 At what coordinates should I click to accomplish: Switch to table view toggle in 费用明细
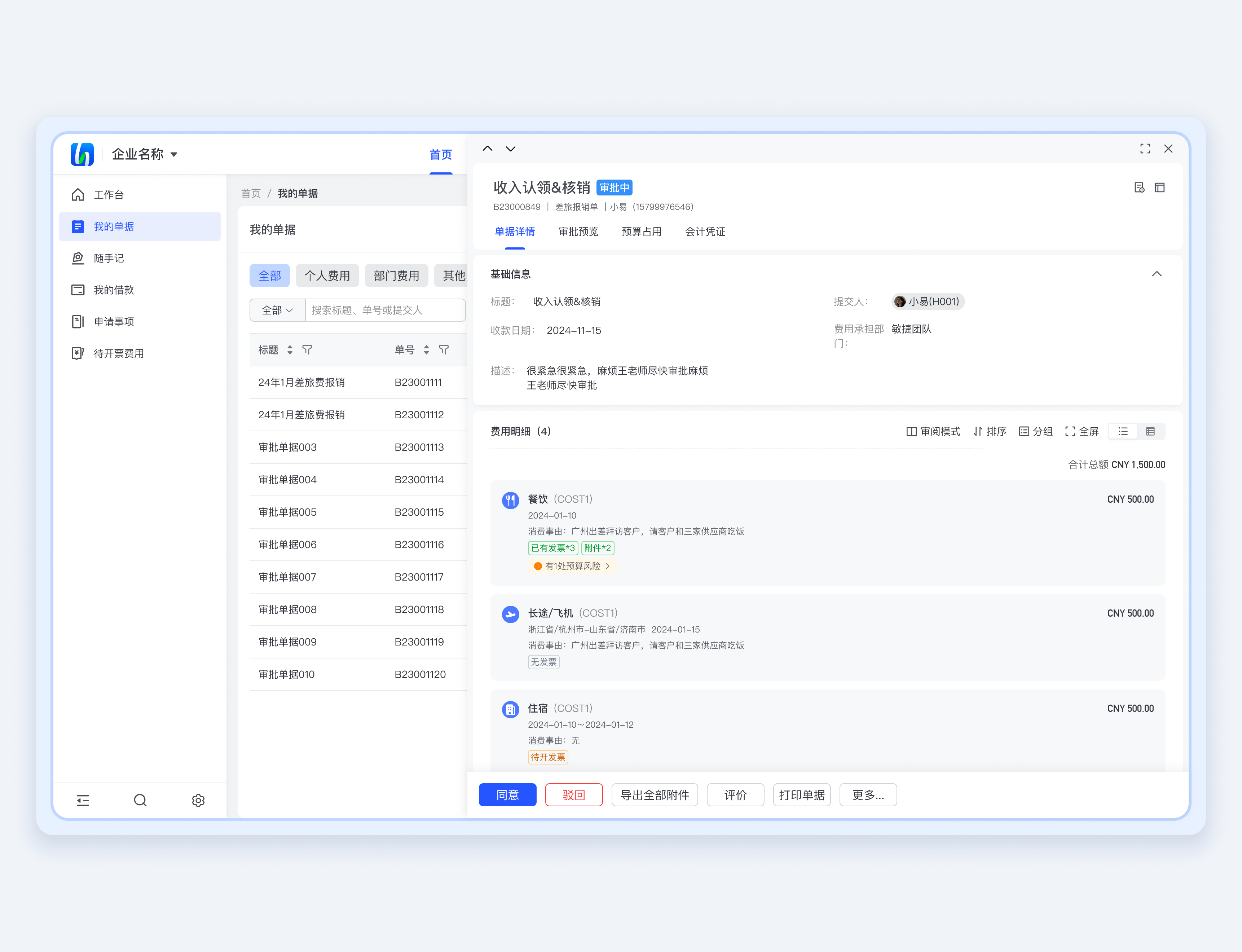pos(1150,431)
